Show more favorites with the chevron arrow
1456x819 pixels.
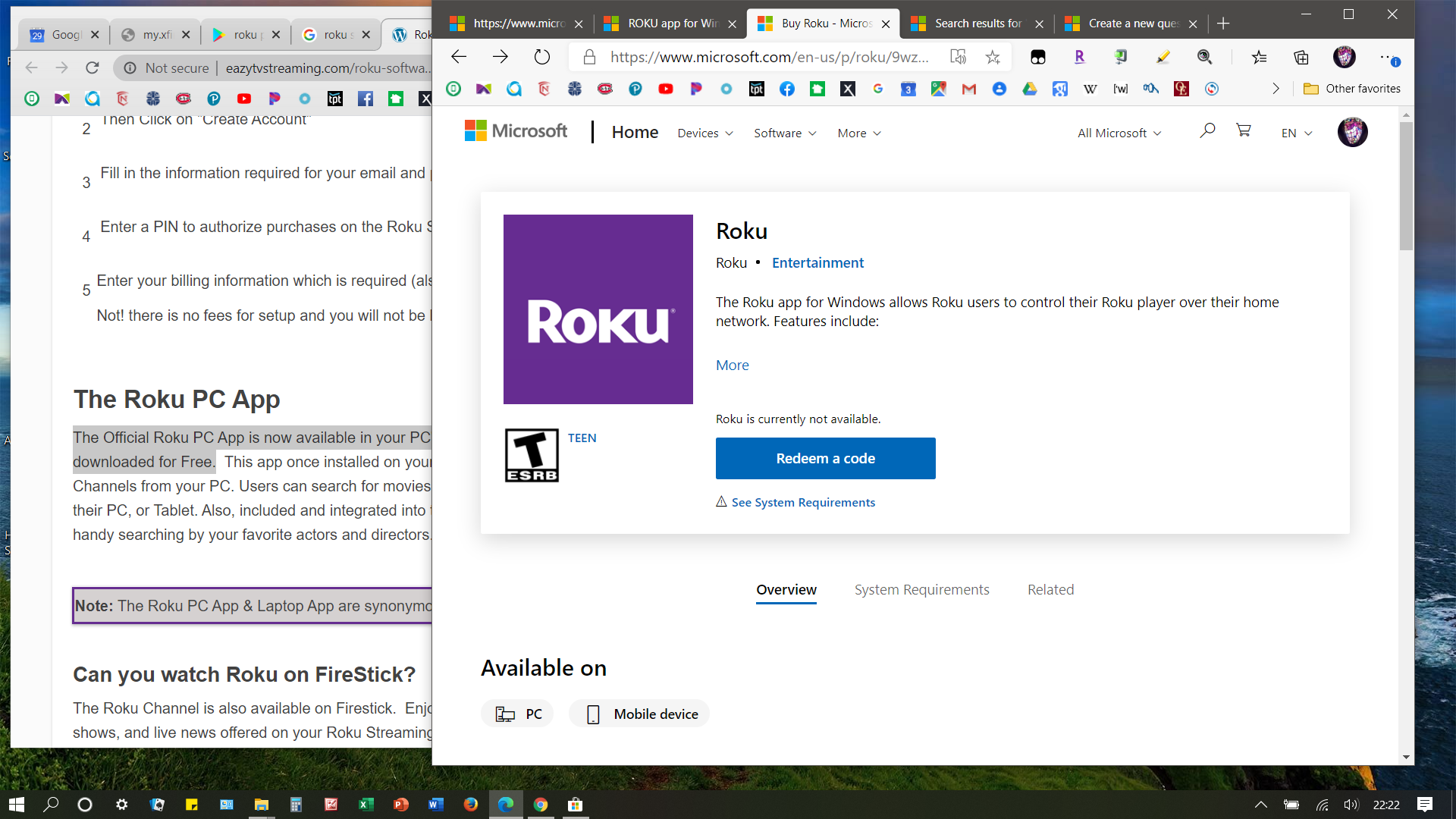coord(1276,89)
